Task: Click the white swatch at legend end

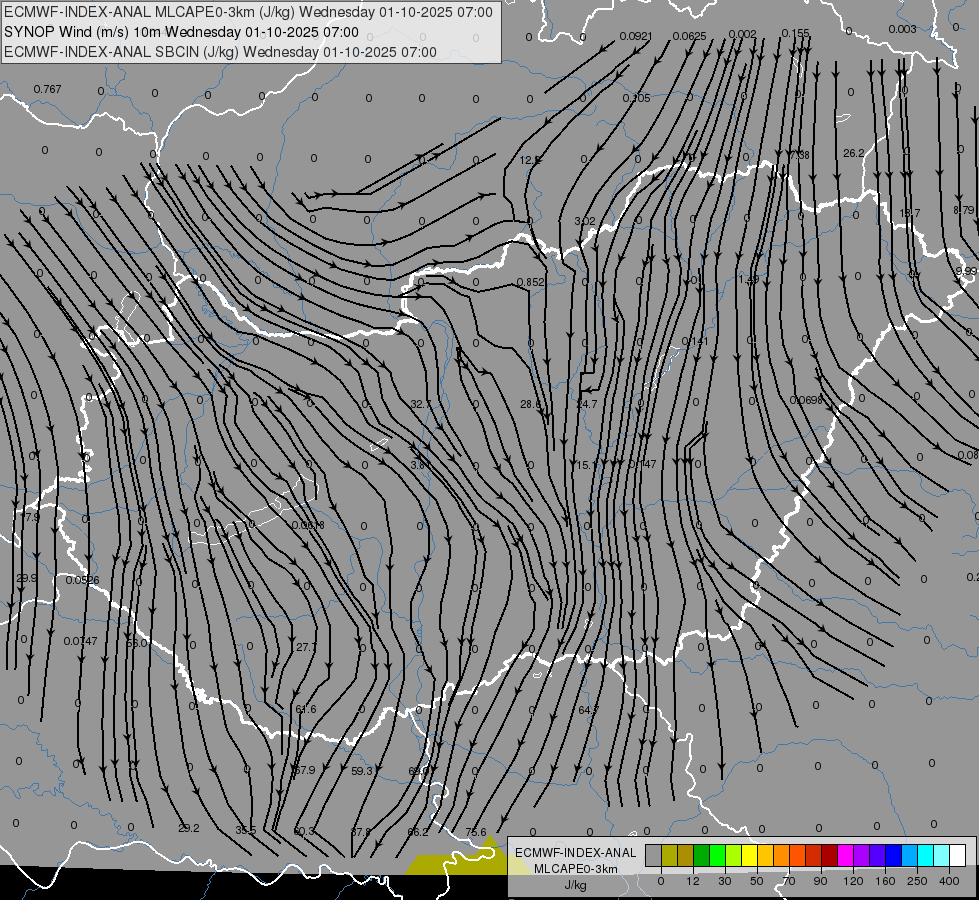Action: tap(958, 855)
